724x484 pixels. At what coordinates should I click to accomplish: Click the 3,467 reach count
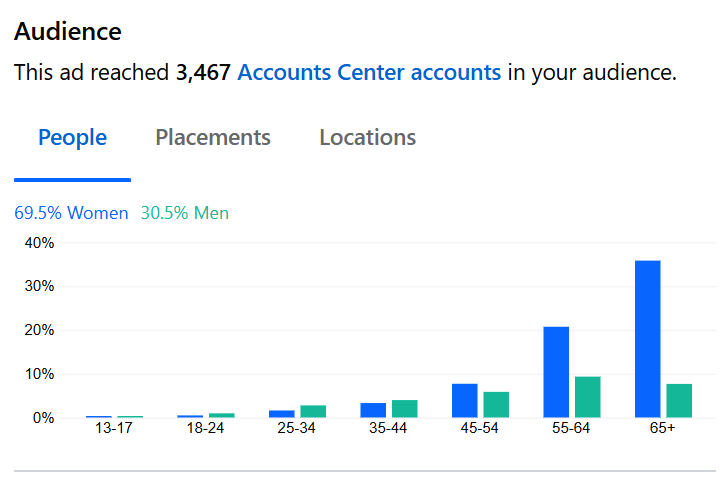[x=204, y=73]
